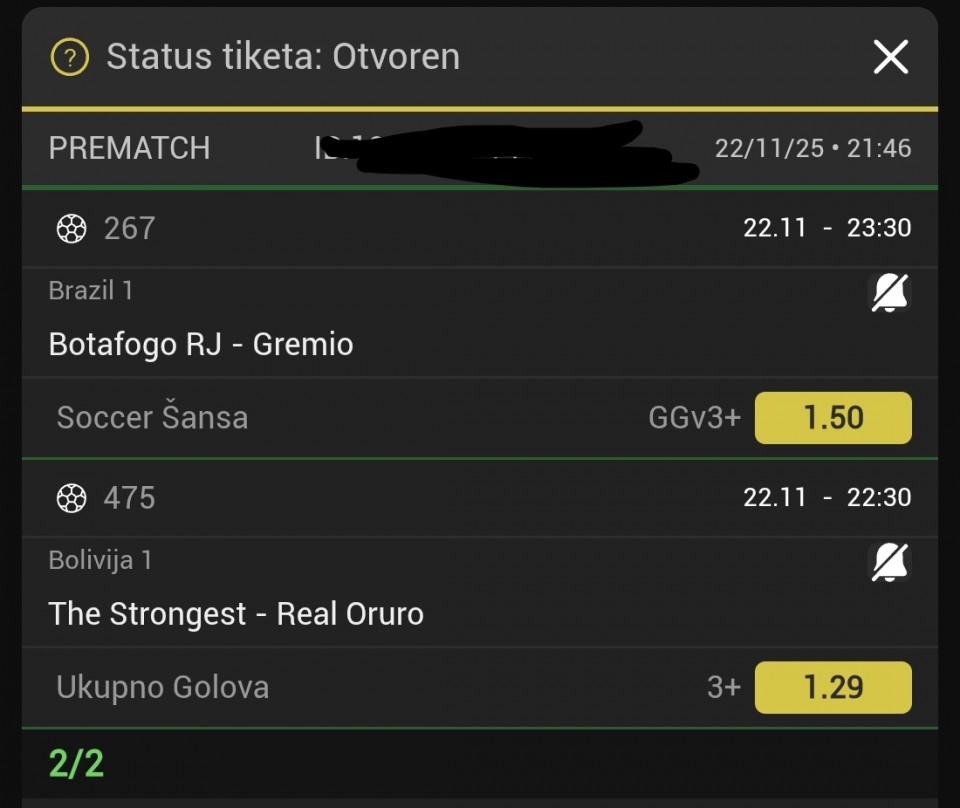Click soccer ball icon beside 267
Screen dimensions: 960x808
pos(71,229)
